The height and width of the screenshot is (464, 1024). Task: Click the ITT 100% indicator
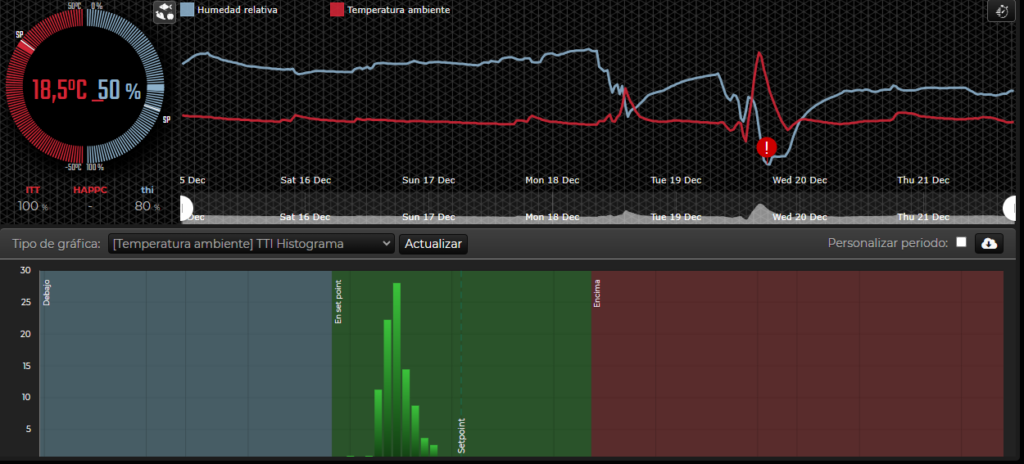[x=33, y=199]
